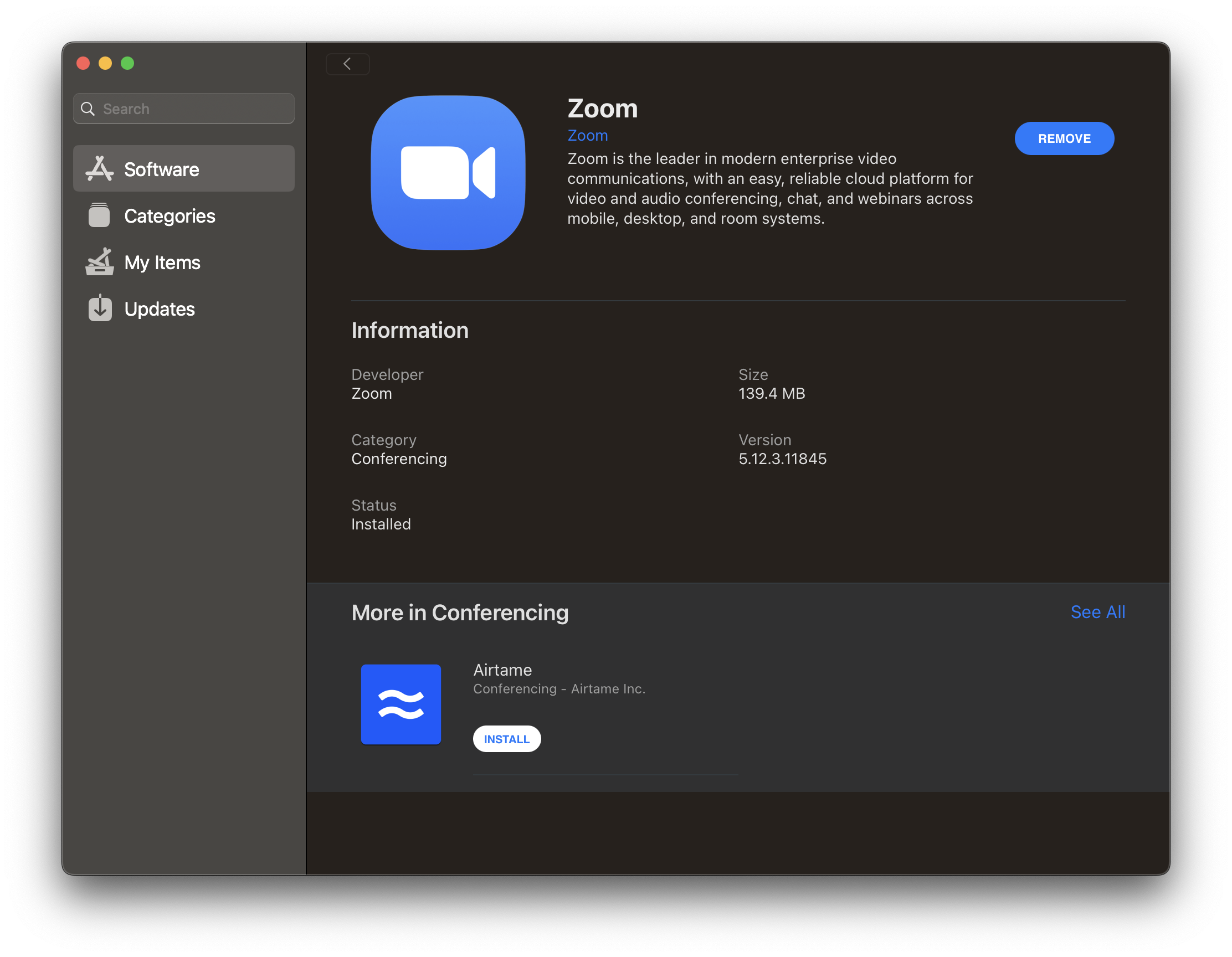This screenshot has height=957, width=1232.
Task: Click the Updates download arrow icon
Action: pos(100,308)
